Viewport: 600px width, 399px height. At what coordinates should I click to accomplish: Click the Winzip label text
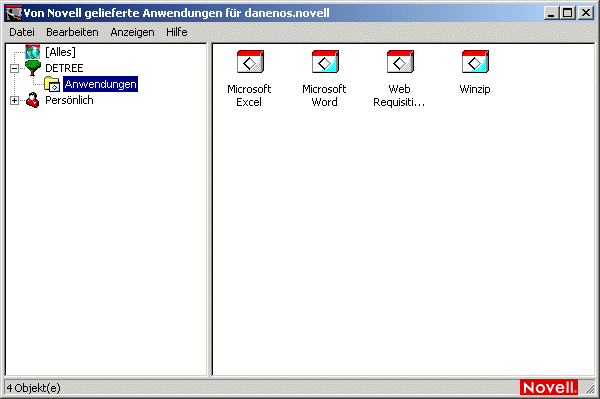coord(475,89)
